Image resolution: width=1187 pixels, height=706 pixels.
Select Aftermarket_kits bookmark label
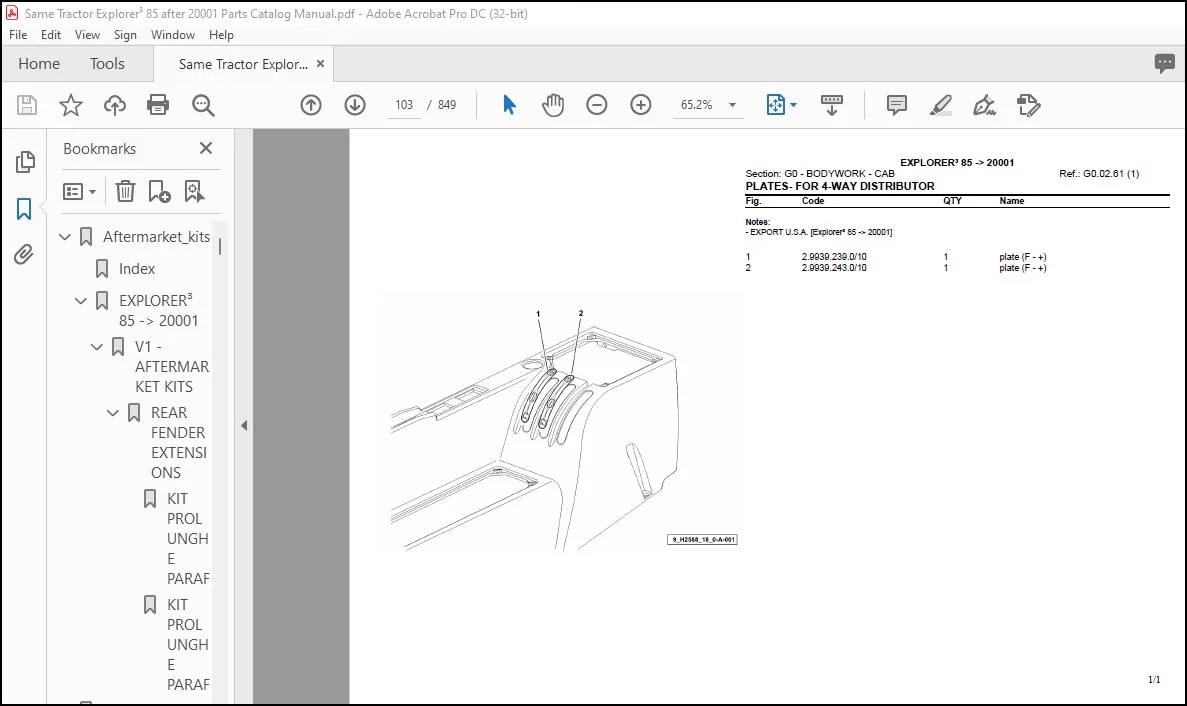156,237
